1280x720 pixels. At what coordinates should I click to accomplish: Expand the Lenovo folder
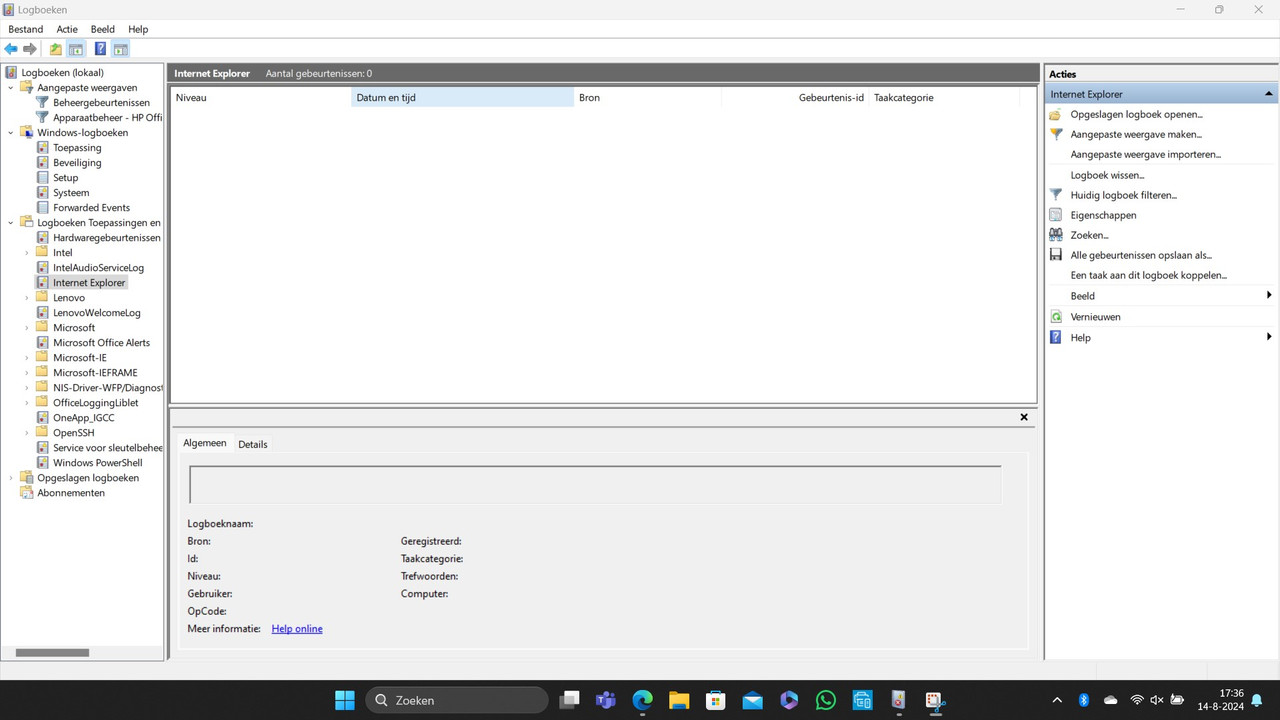coord(27,297)
